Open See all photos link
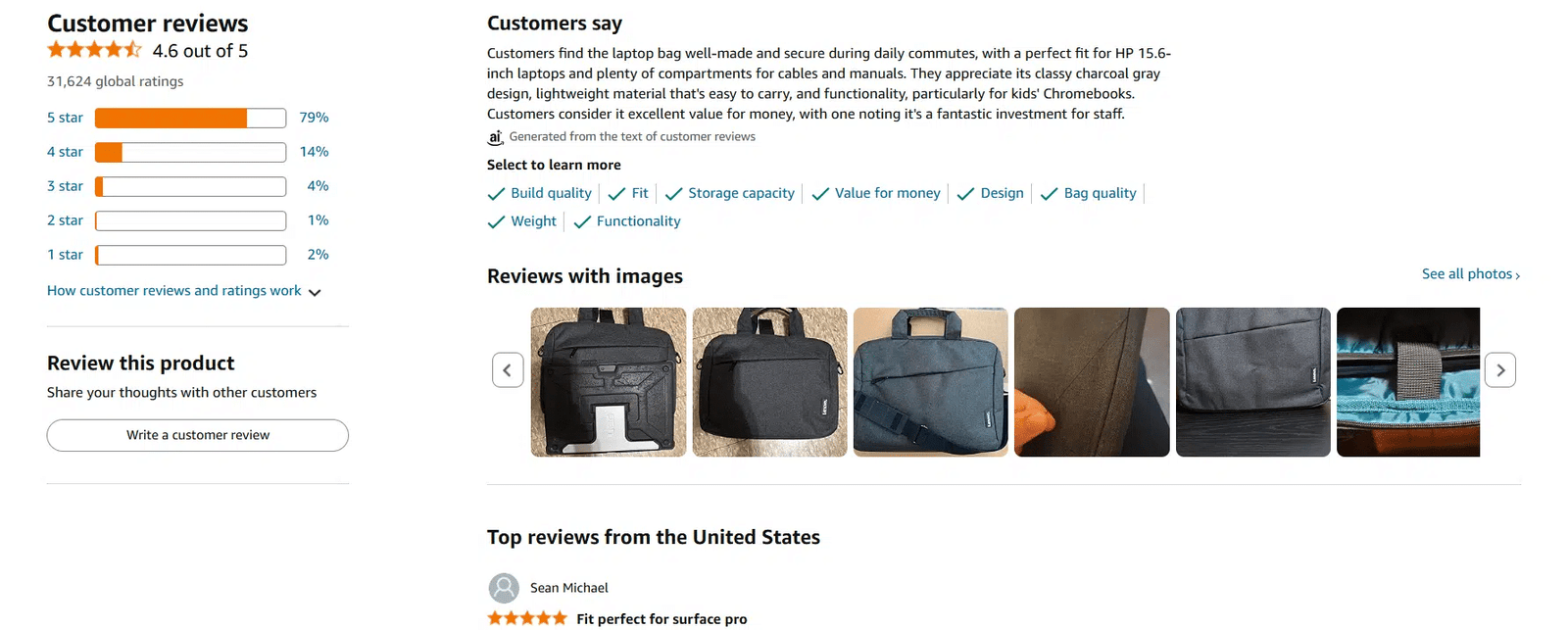The image size is (1568, 630). pyautogui.click(x=1470, y=274)
